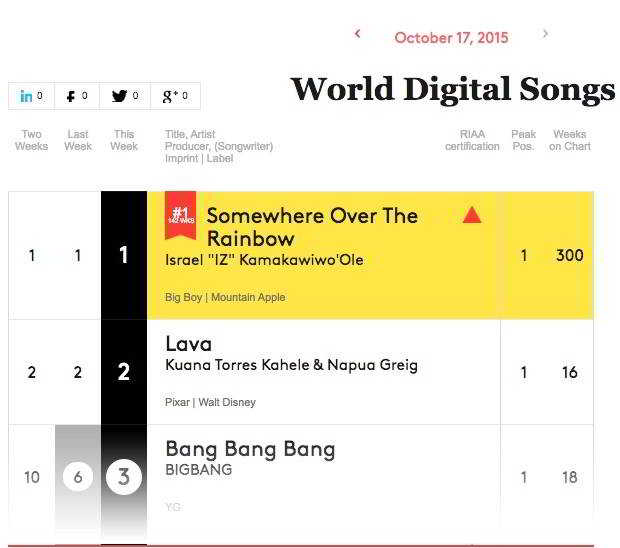Go to next chart week arrow

[x=545, y=34]
